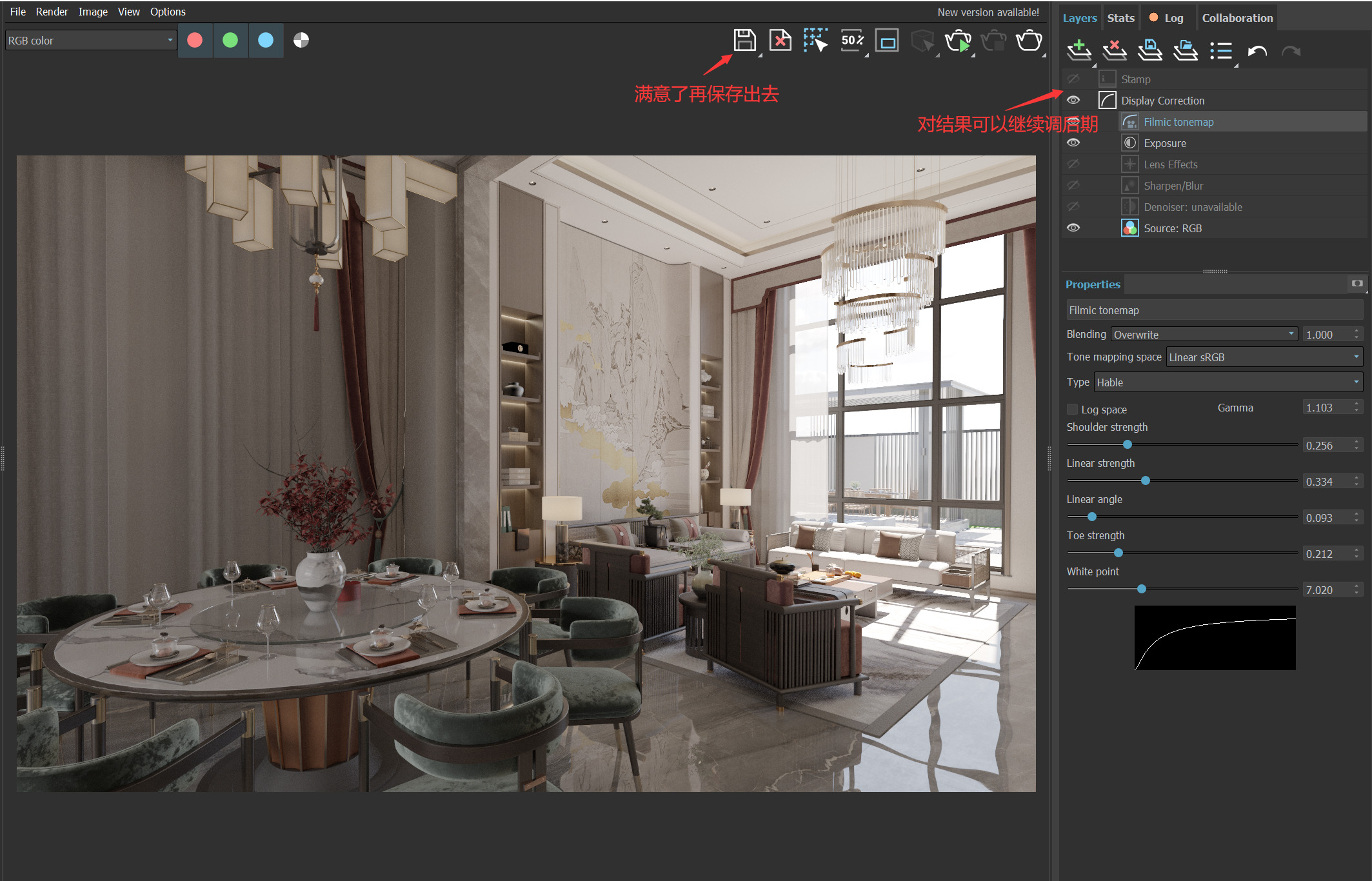
Task: Switch to the Log tab
Action: [1167, 18]
